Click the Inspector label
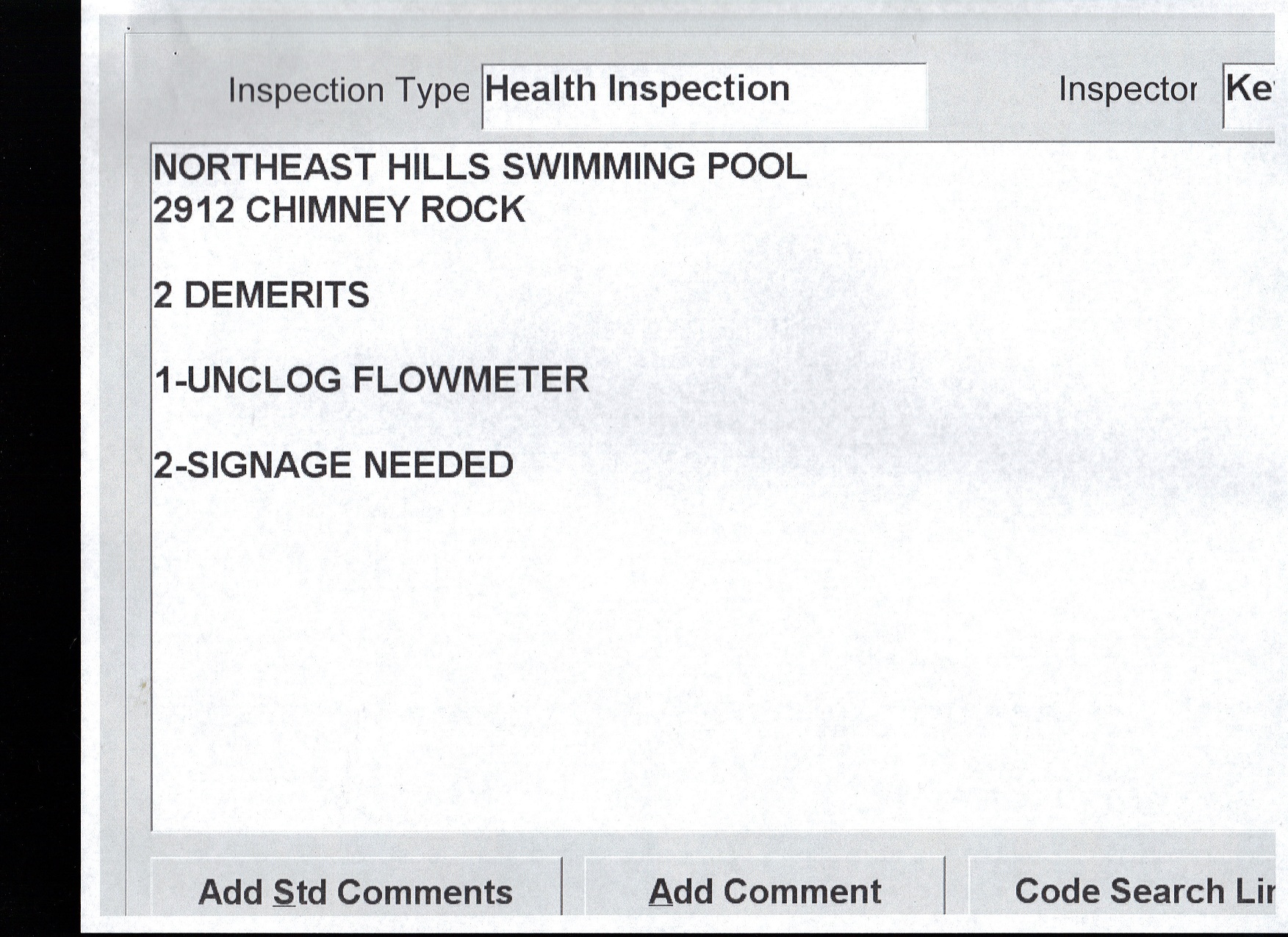The height and width of the screenshot is (937, 1288). (x=1127, y=90)
